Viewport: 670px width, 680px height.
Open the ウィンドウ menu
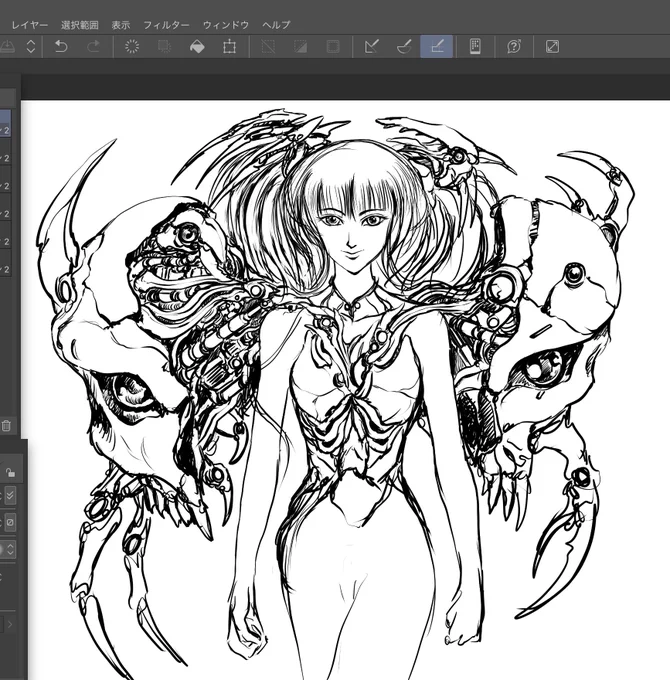pyautogui.click(x=226, y=25)
